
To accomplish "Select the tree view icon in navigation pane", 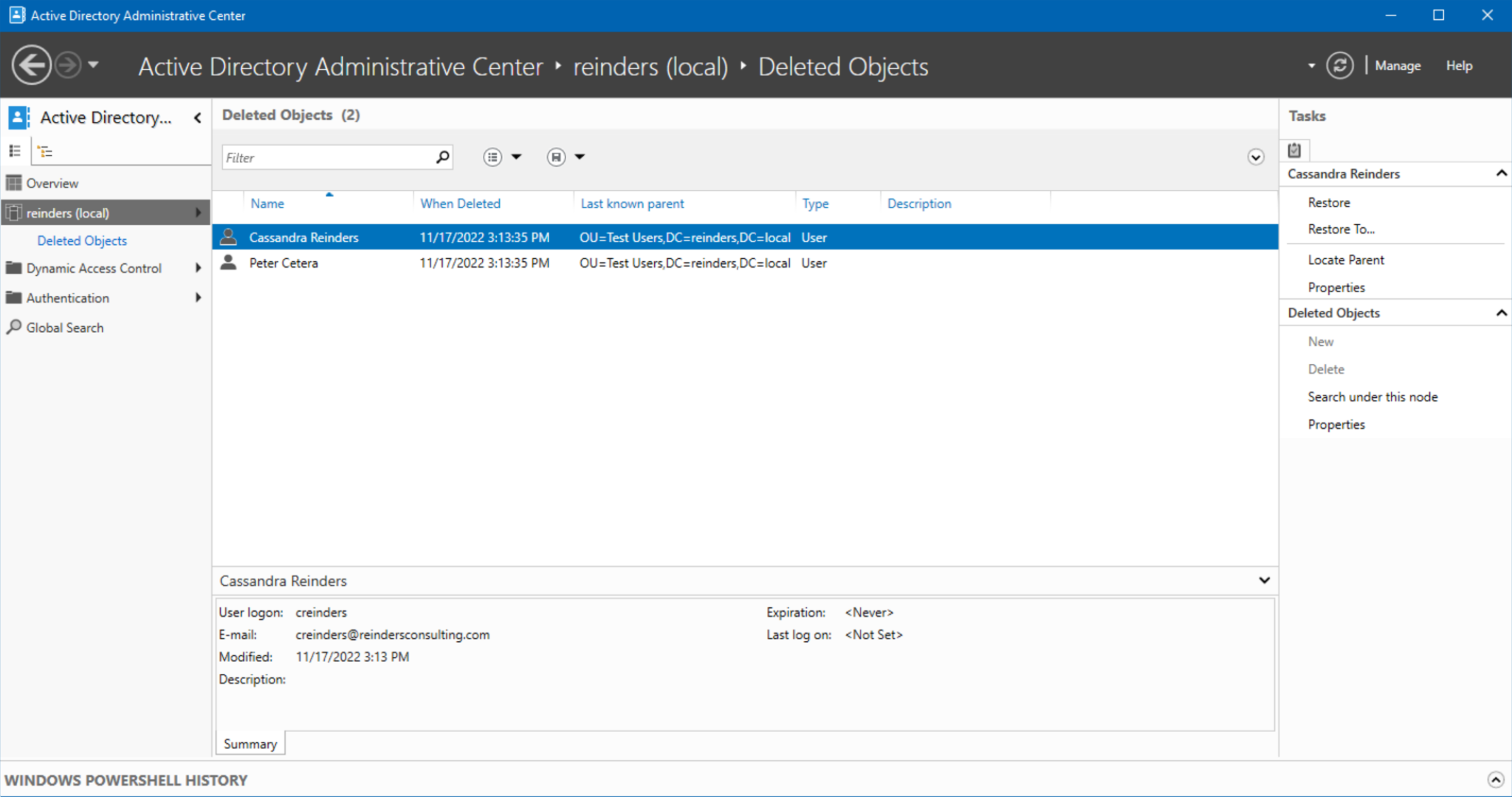I will coord(46,151).
